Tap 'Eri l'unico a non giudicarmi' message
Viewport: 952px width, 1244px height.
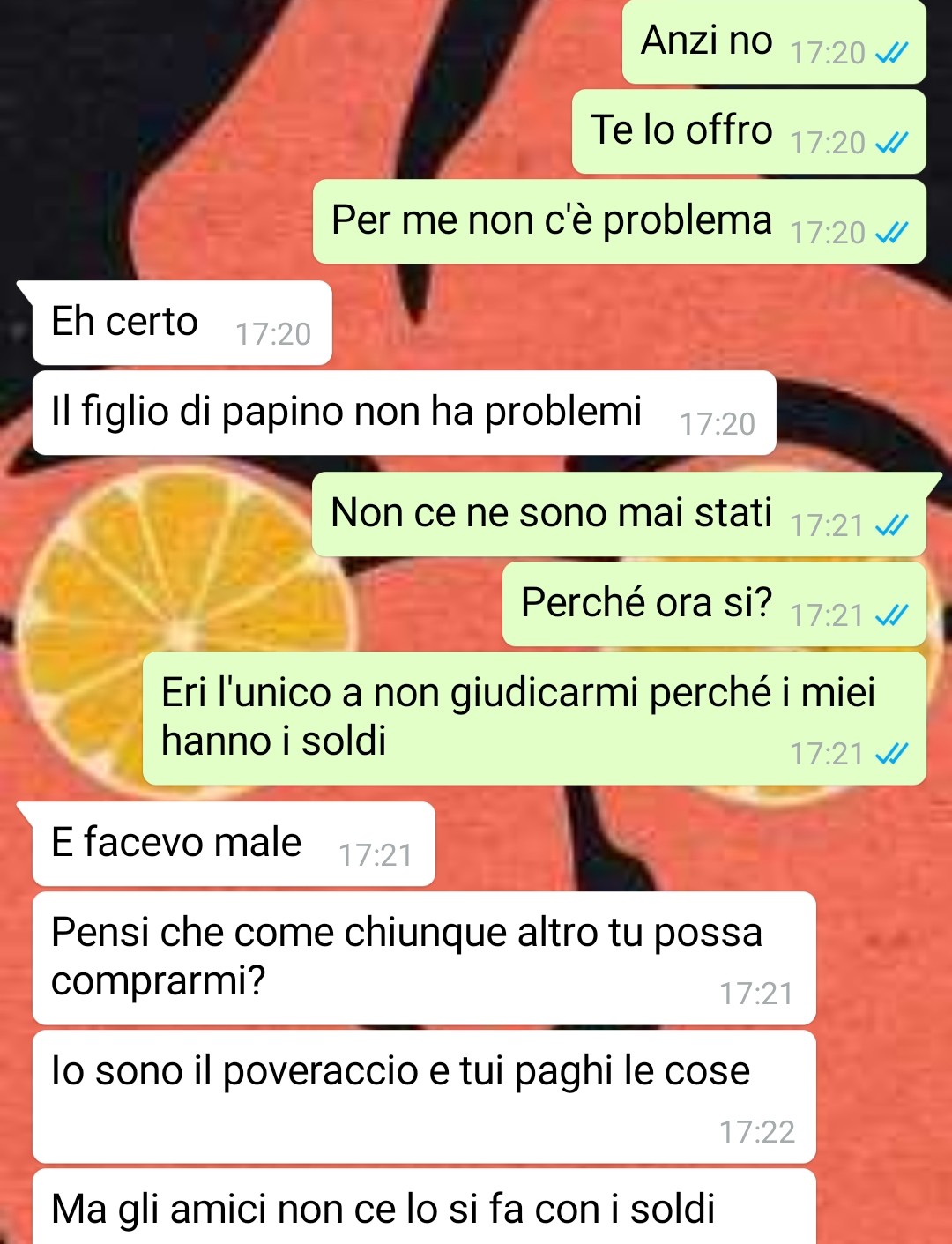pos(534,719)
